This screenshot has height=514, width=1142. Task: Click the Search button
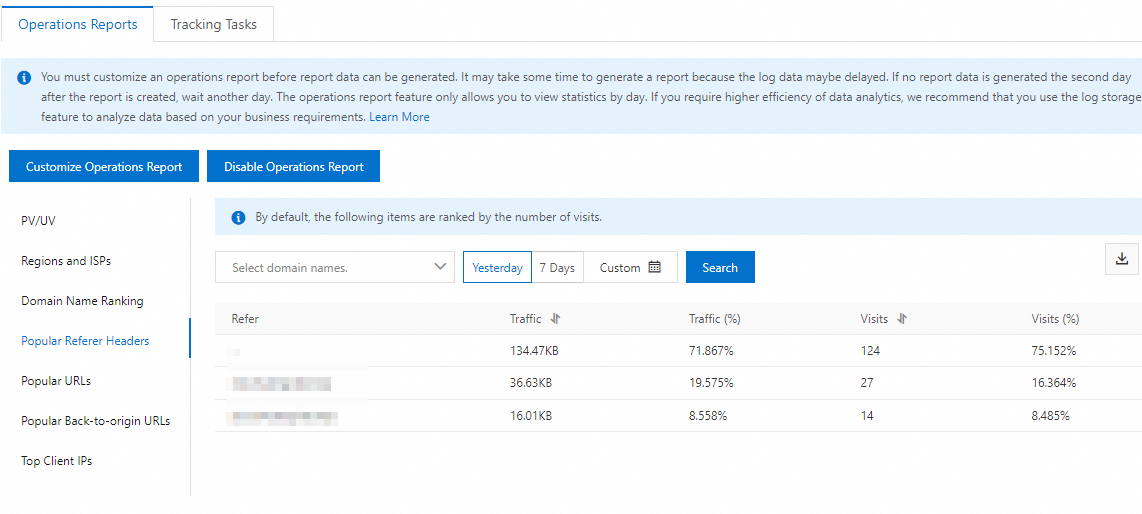(720, 267)
